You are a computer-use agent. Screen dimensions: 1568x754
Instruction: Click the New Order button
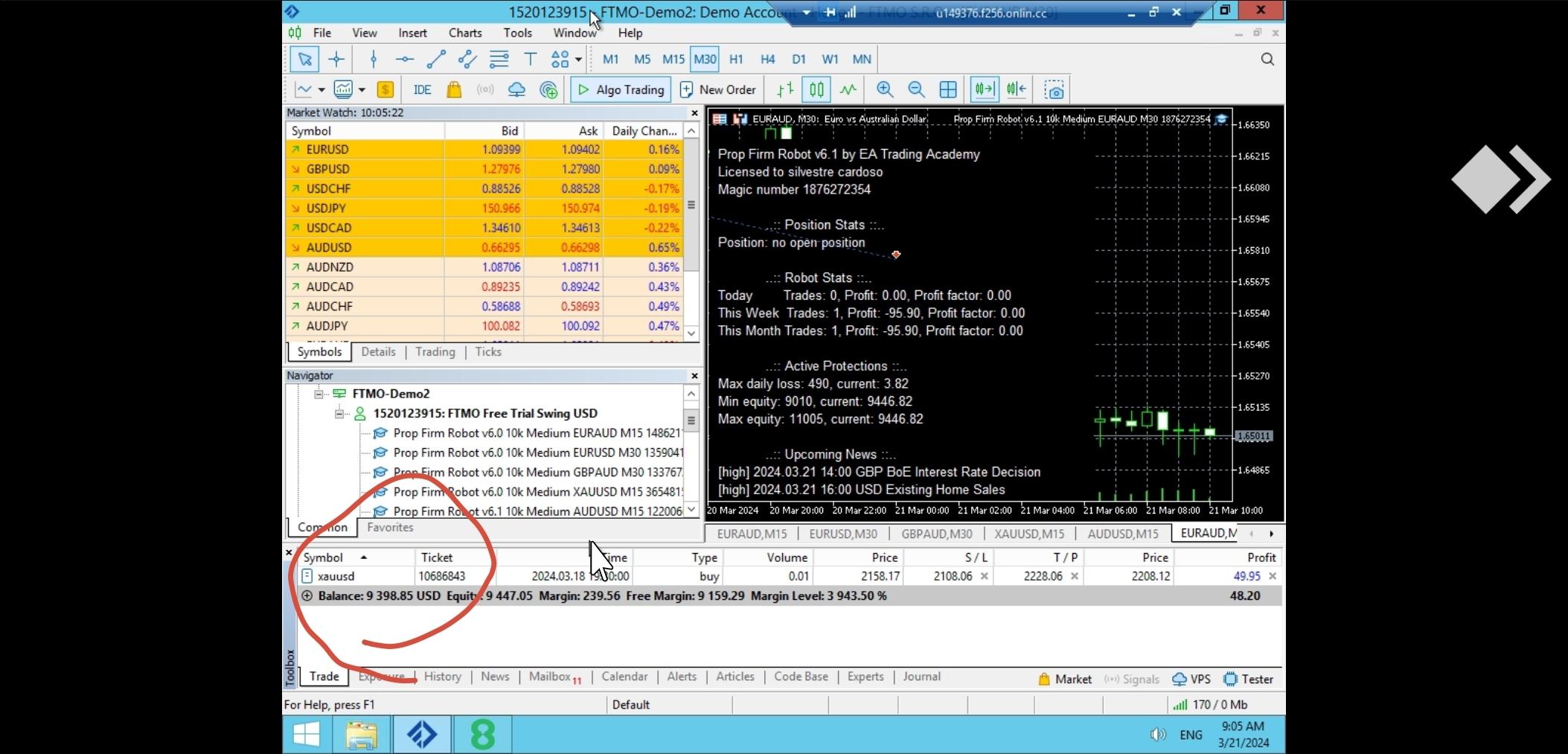718,90
